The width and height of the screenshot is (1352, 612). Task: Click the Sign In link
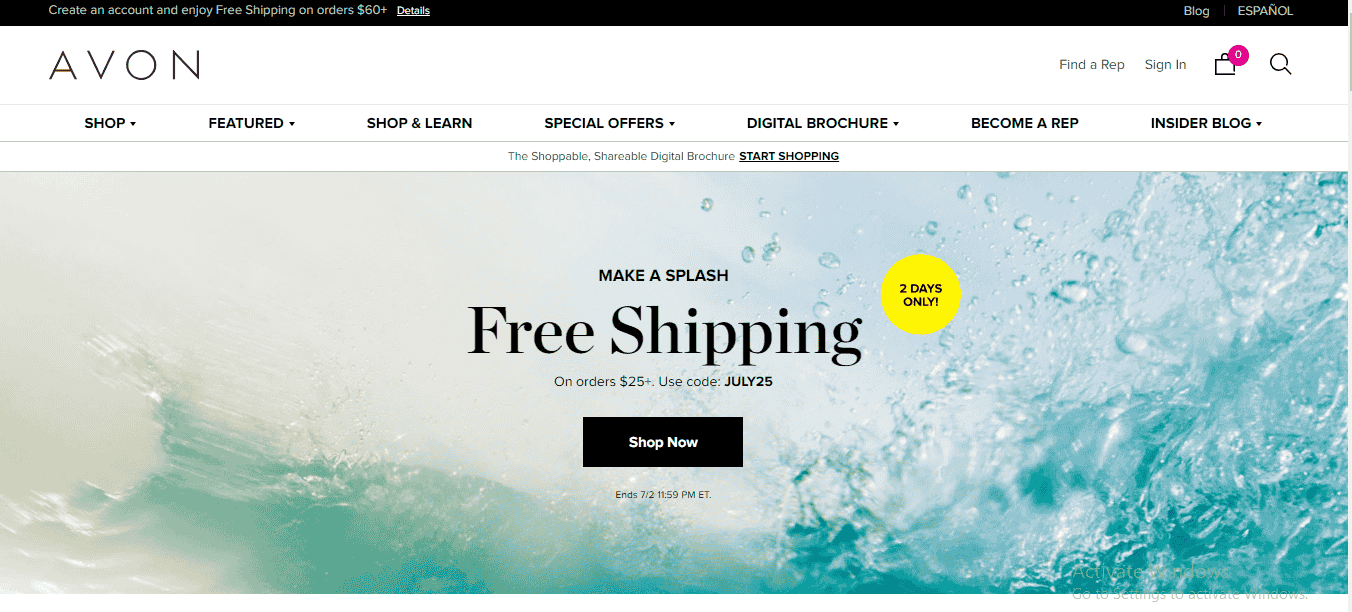tap(1166, 65)
